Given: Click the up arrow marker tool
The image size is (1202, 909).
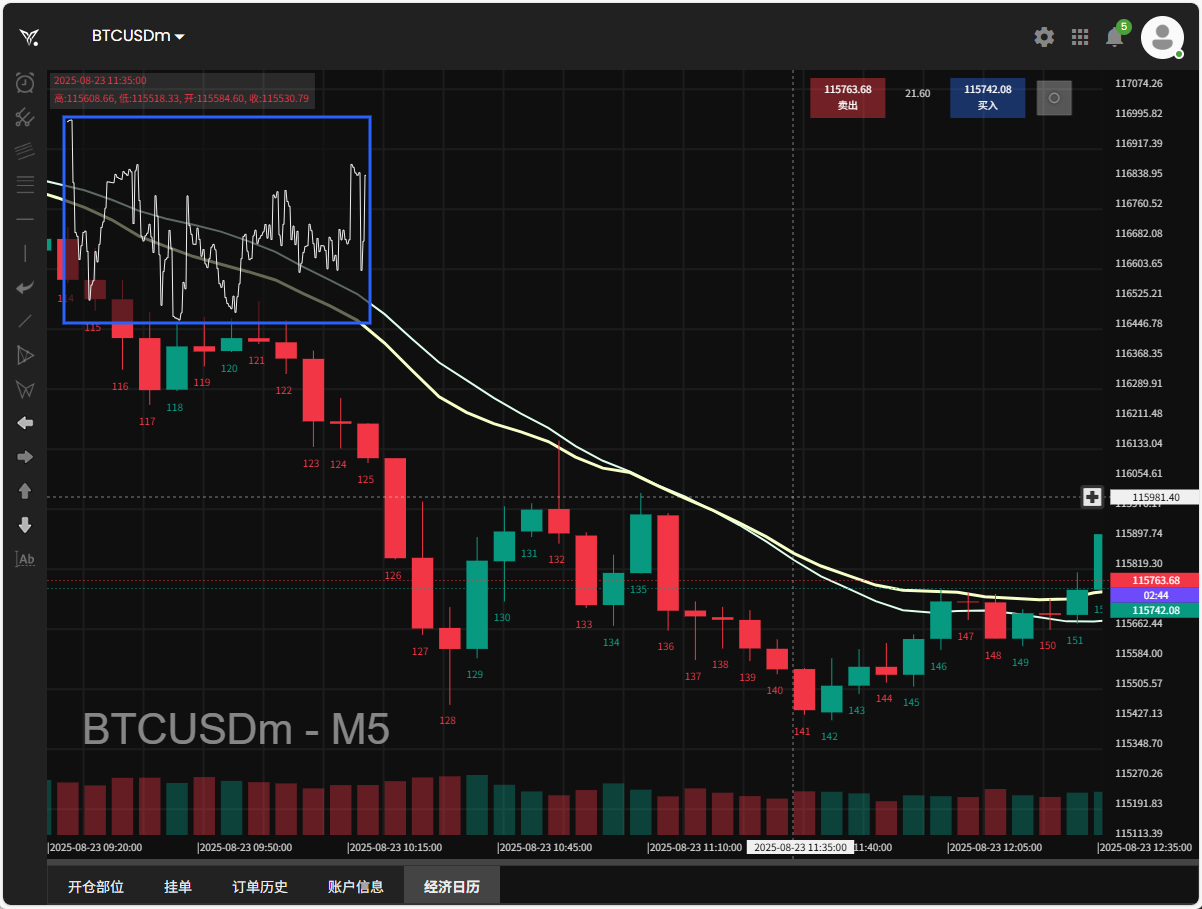Looking at the screenshot, I should [25, 491].
